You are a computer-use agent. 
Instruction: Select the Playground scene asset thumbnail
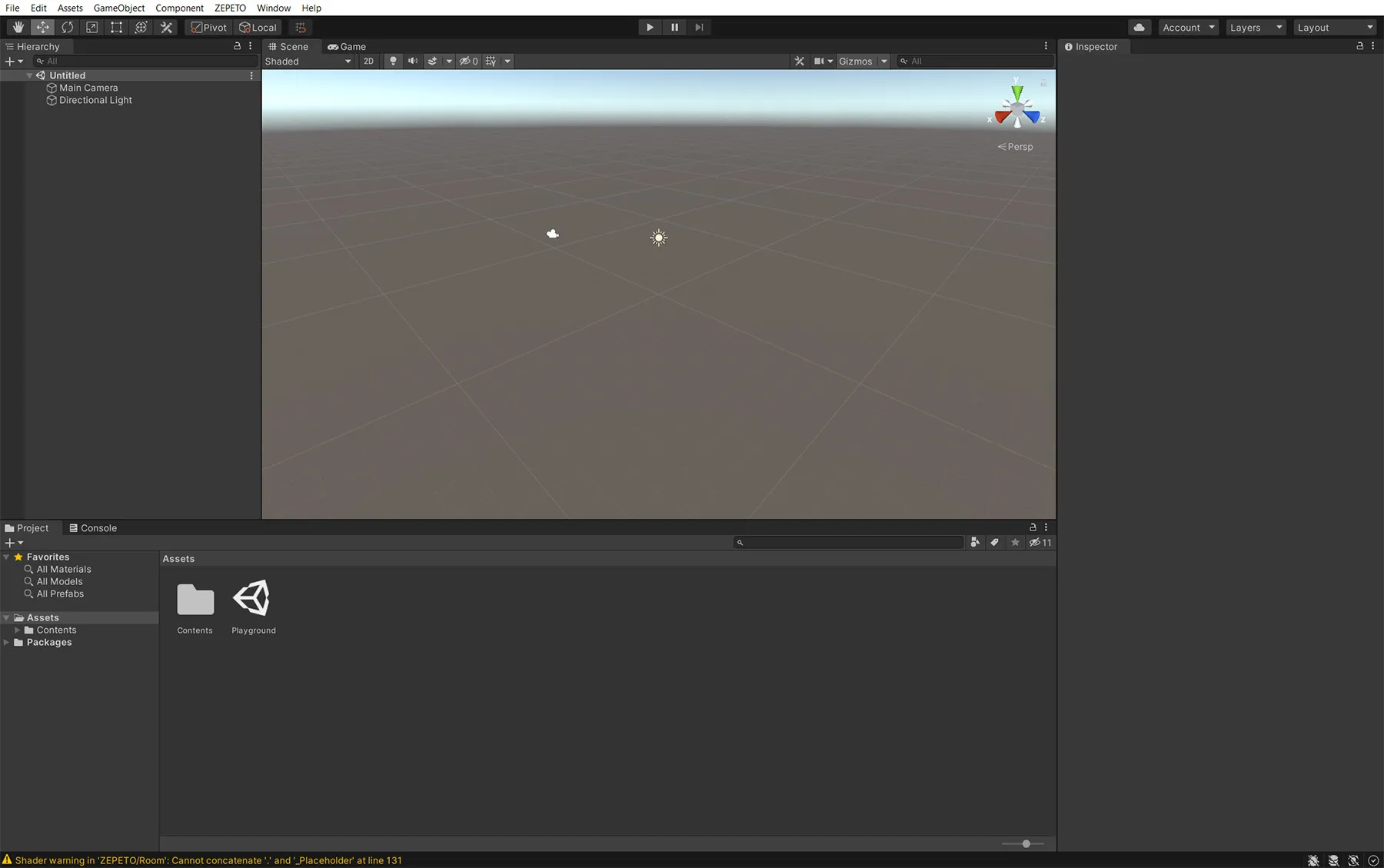(x=253, y=599)
